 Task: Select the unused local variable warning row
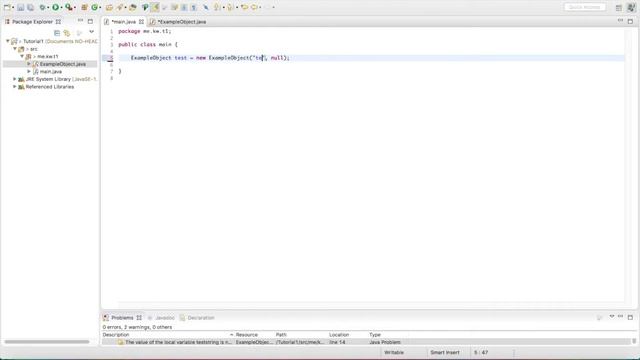[x=366, y=342]
